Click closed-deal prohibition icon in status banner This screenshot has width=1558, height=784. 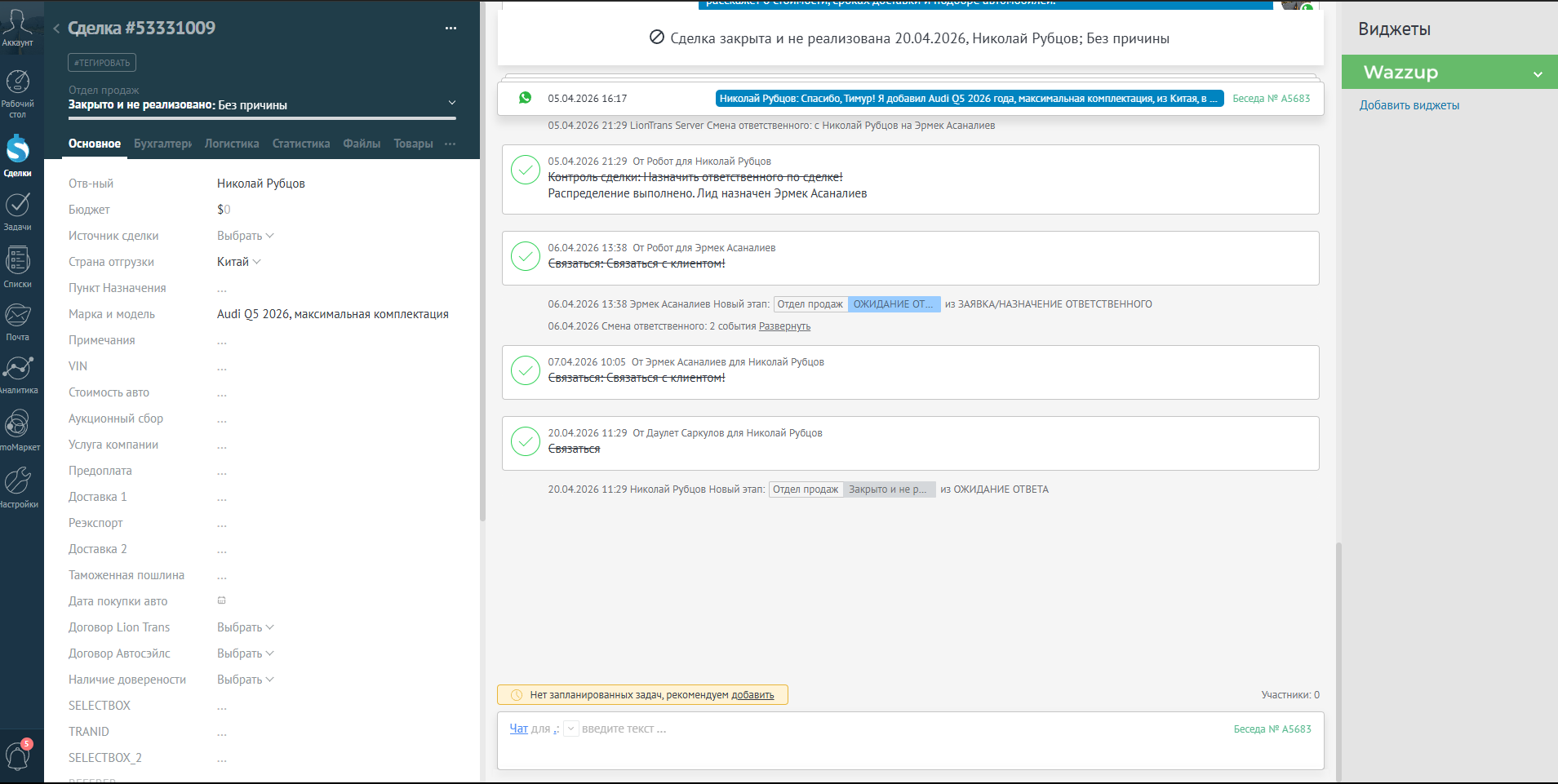pyautogui.click(x=657, y=38)
